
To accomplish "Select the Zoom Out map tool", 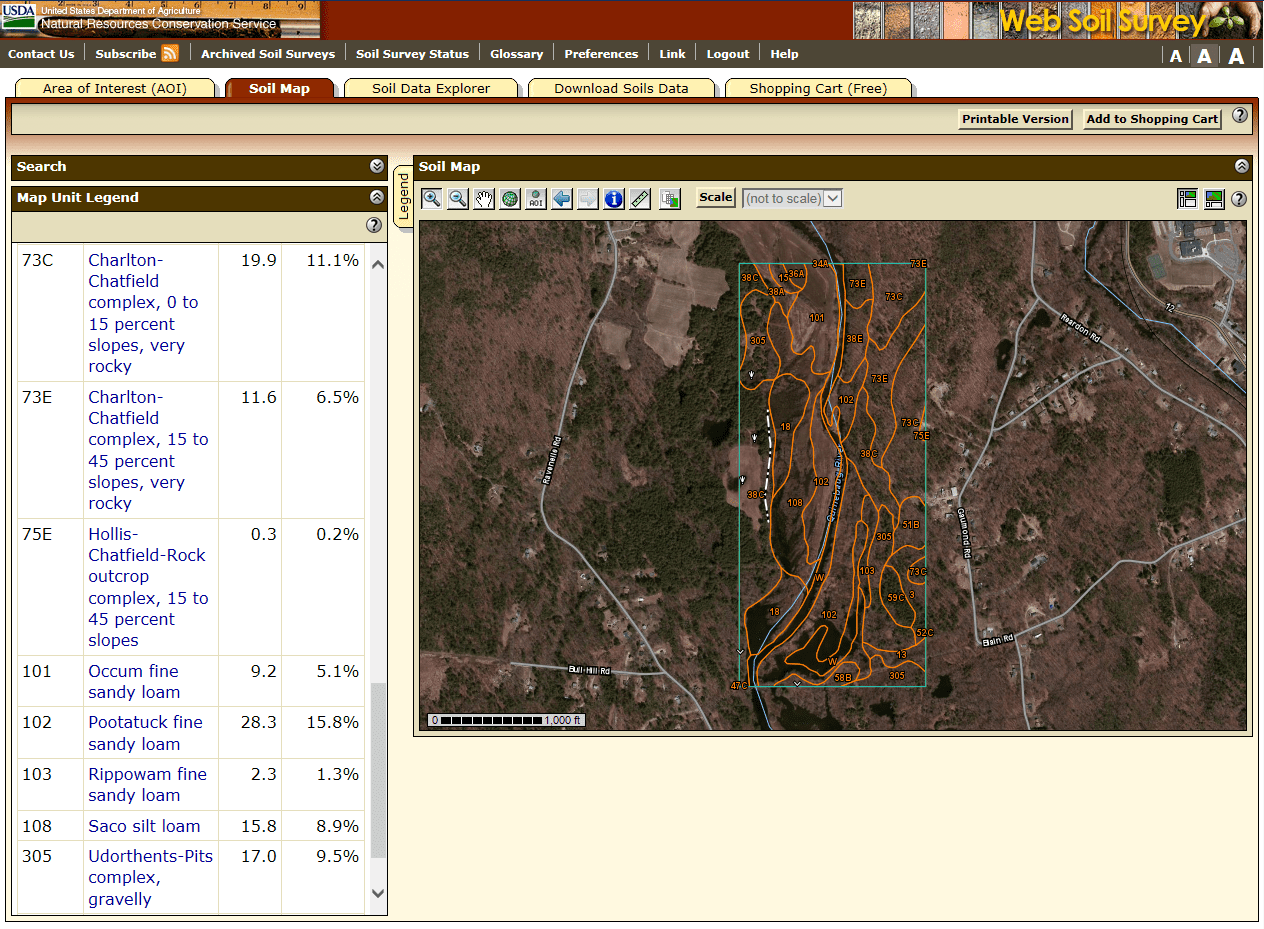I will coord(458,199).
